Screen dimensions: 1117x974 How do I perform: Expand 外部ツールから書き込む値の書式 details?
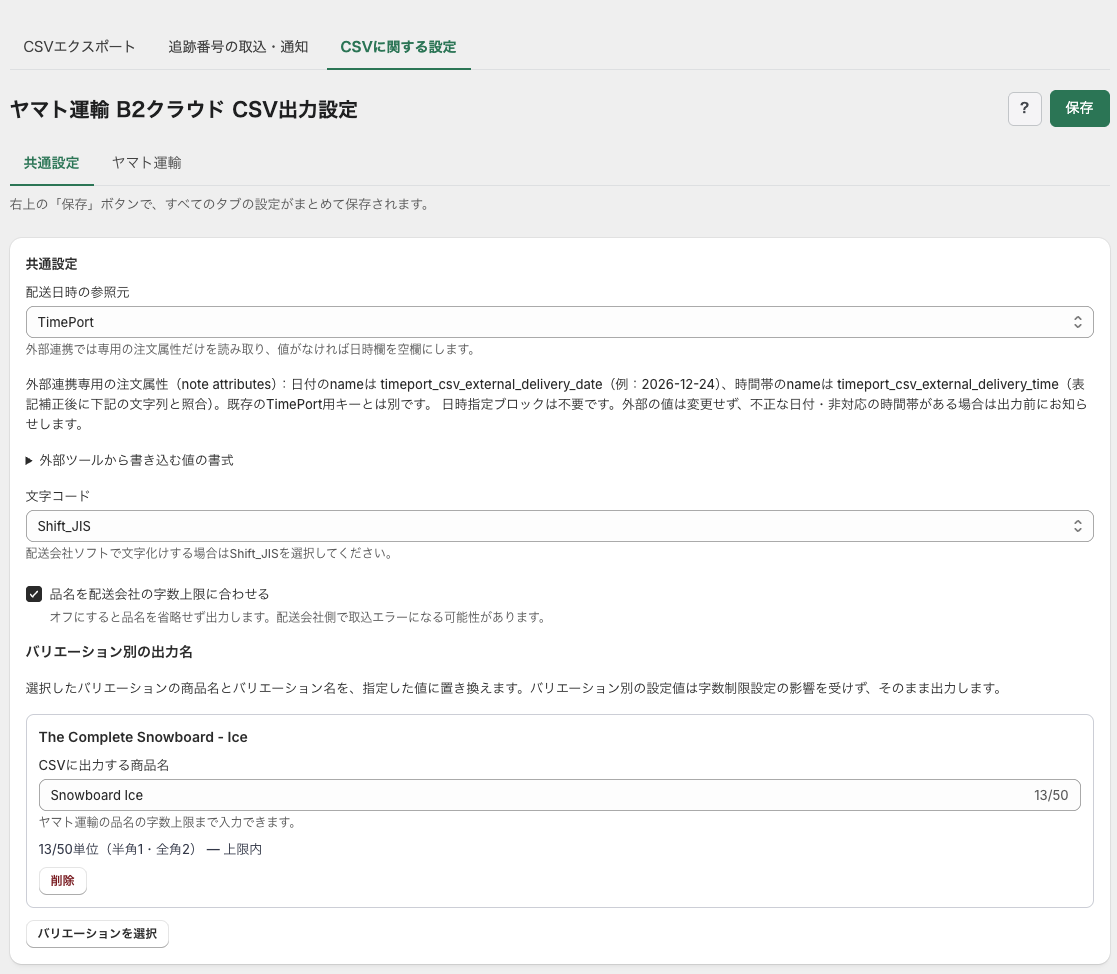pos(130,460)
